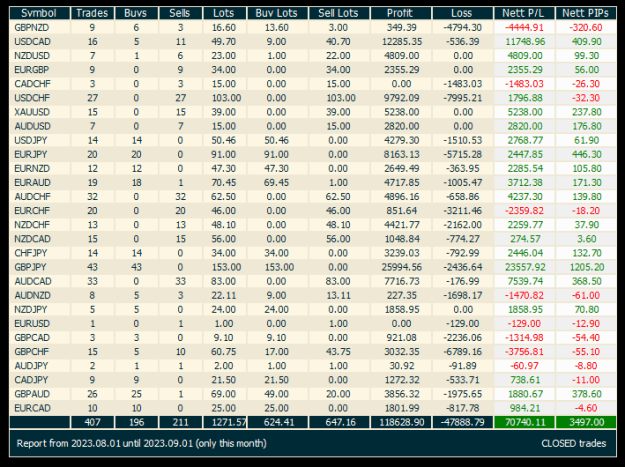Image resolution: width=625 pixels, height=467 pixels.
Task: Click total sells value 211
Action: pyautogui.click(x=180, y=422)
